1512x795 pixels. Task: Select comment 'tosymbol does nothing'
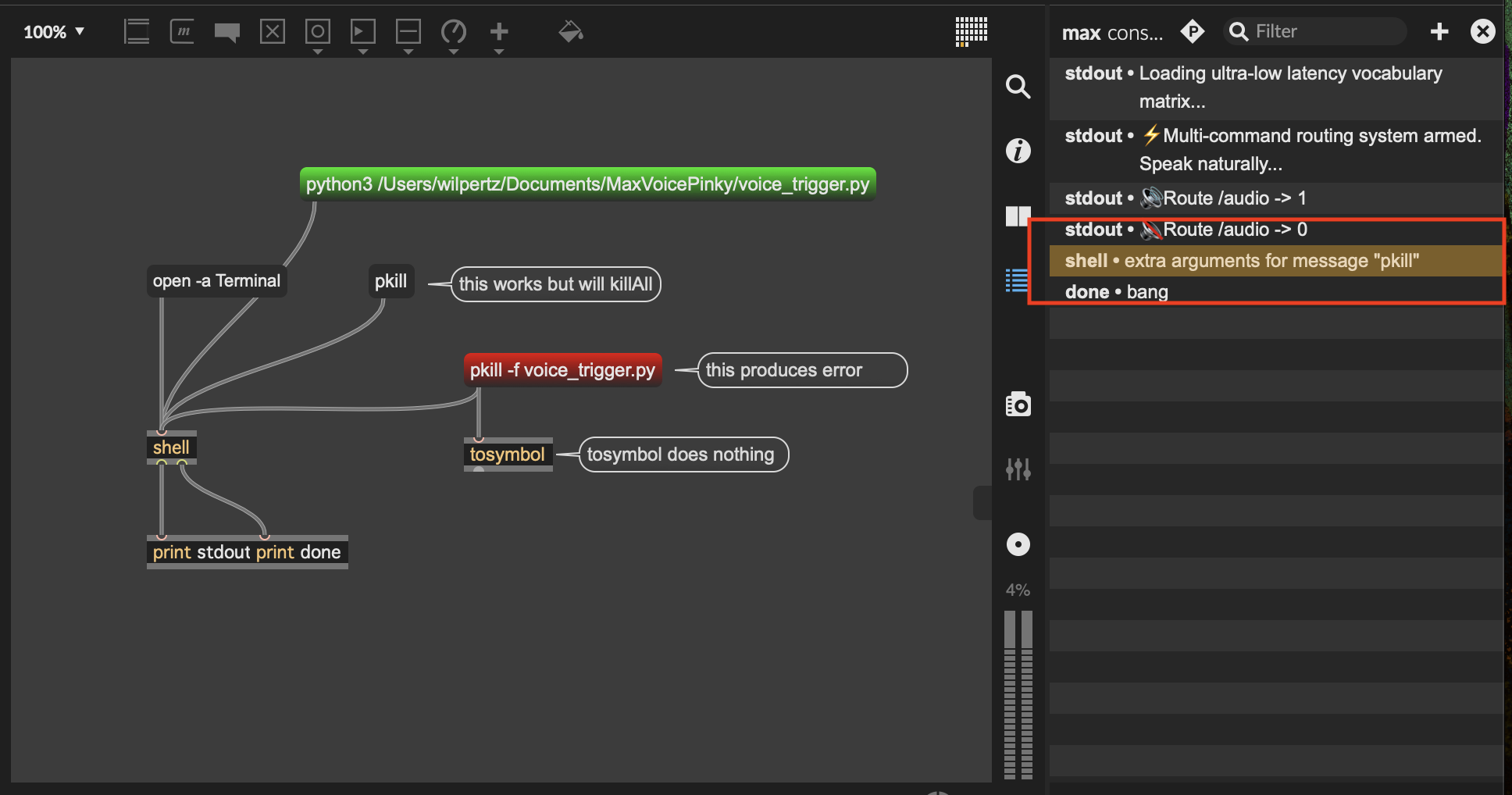[x=683, y=455]
